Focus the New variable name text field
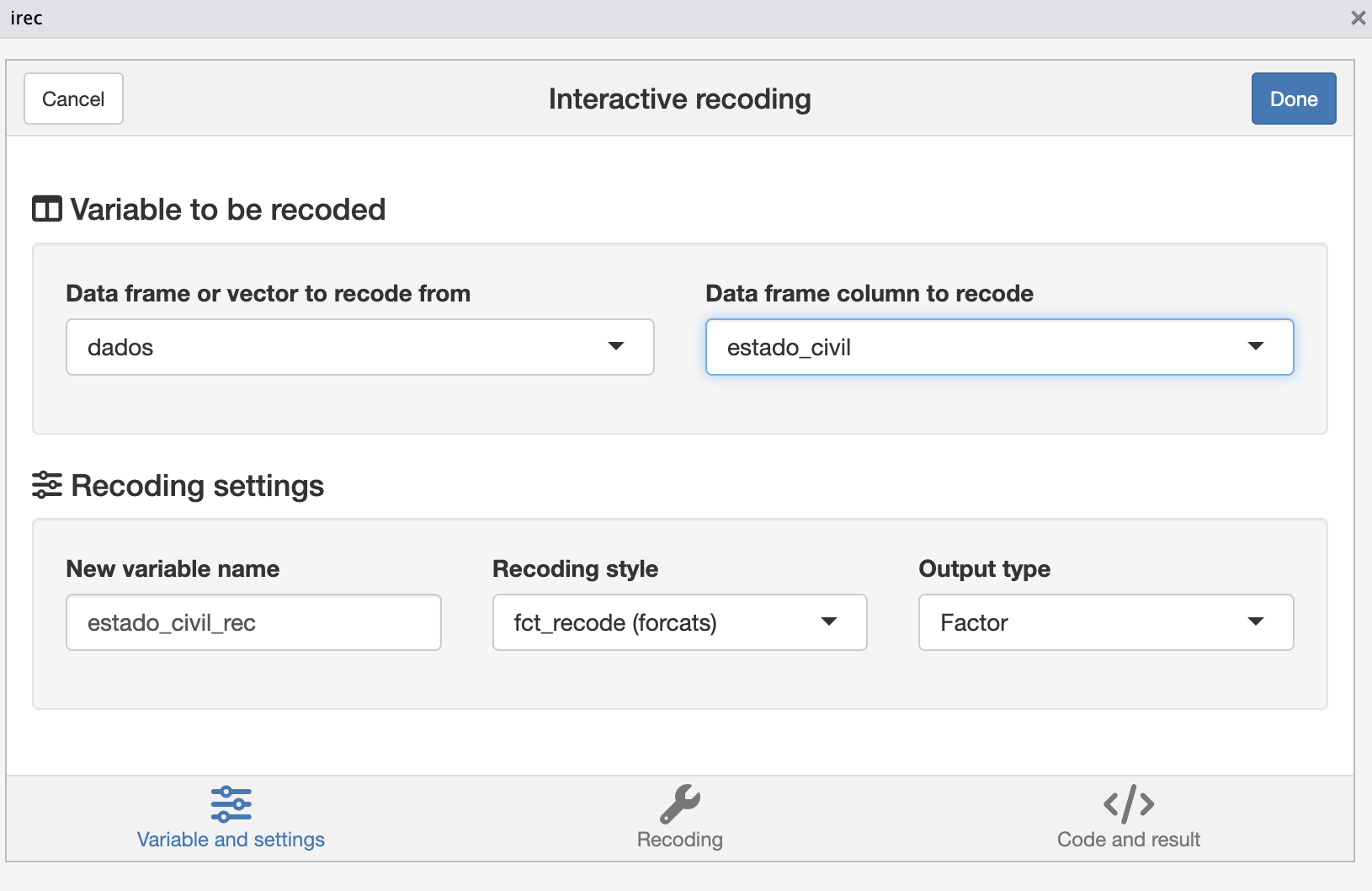 253,622
